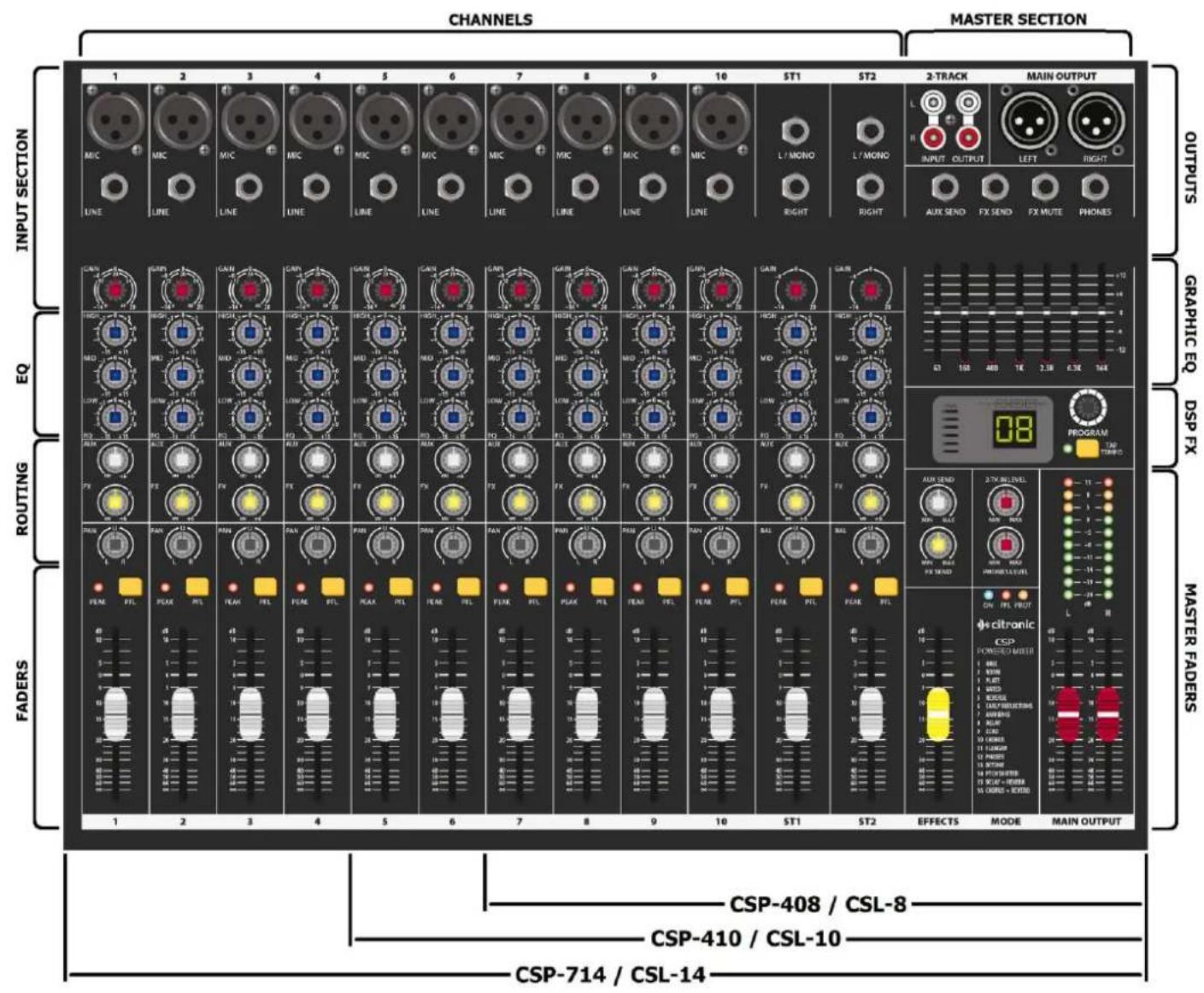Click the ST1 RIGHT jack input
The image size is (1204, 993).
(x=795, y=186)
